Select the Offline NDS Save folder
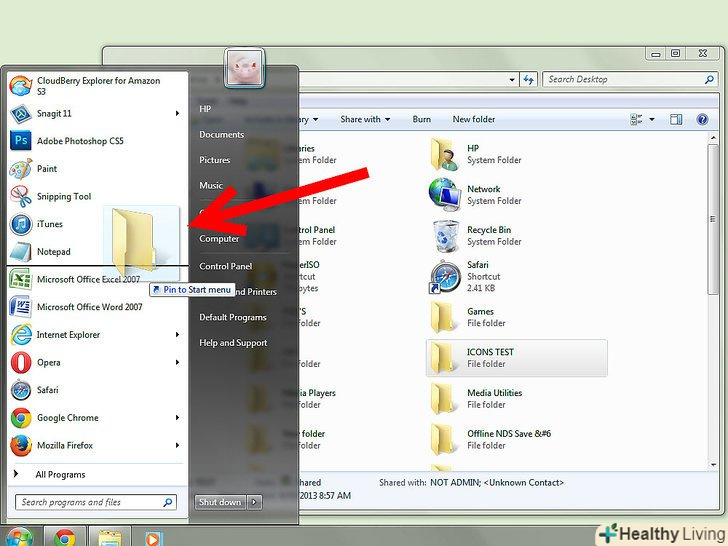Image resolution: width=728 pixels, height=546 pixels. pyautogui.click(x=490, y=439)
